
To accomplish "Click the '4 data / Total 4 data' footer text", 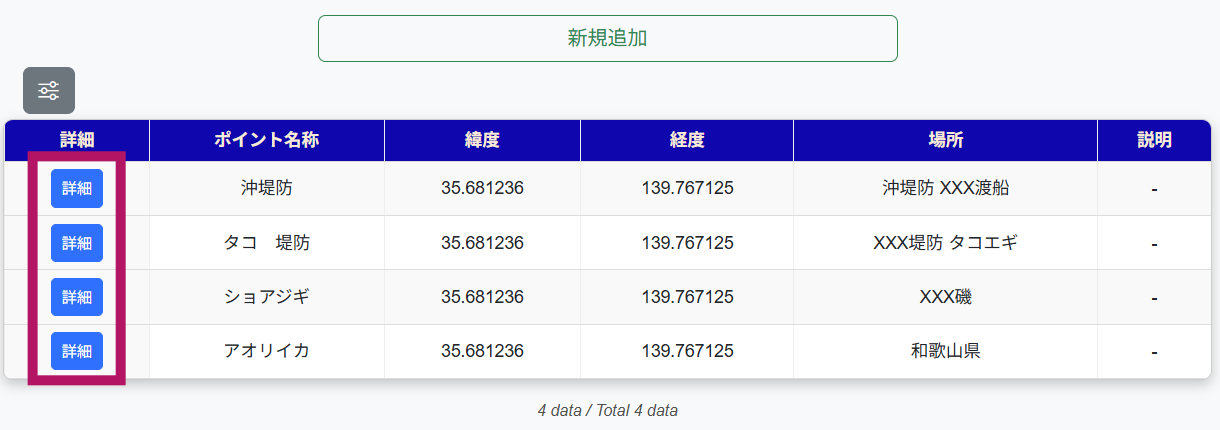I will (x=608, y=410).
